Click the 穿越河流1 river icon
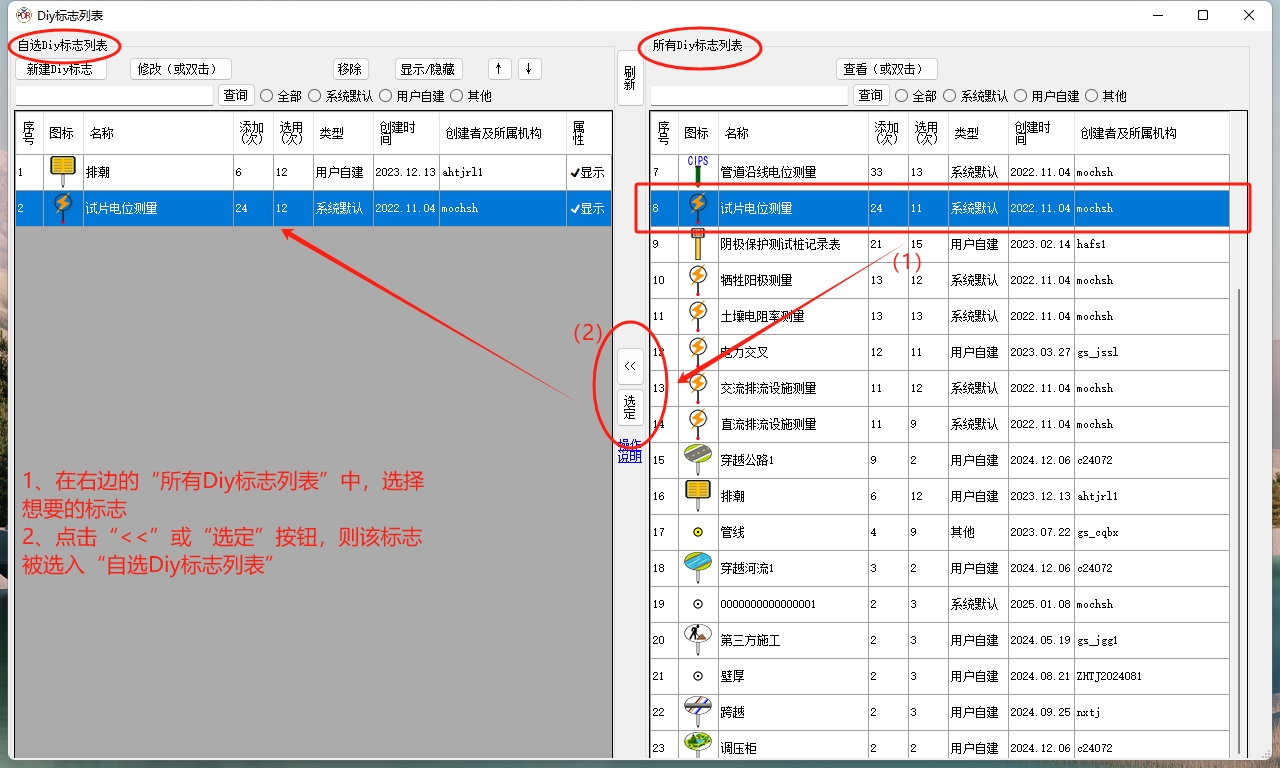1280x768 pixels. 697,568
